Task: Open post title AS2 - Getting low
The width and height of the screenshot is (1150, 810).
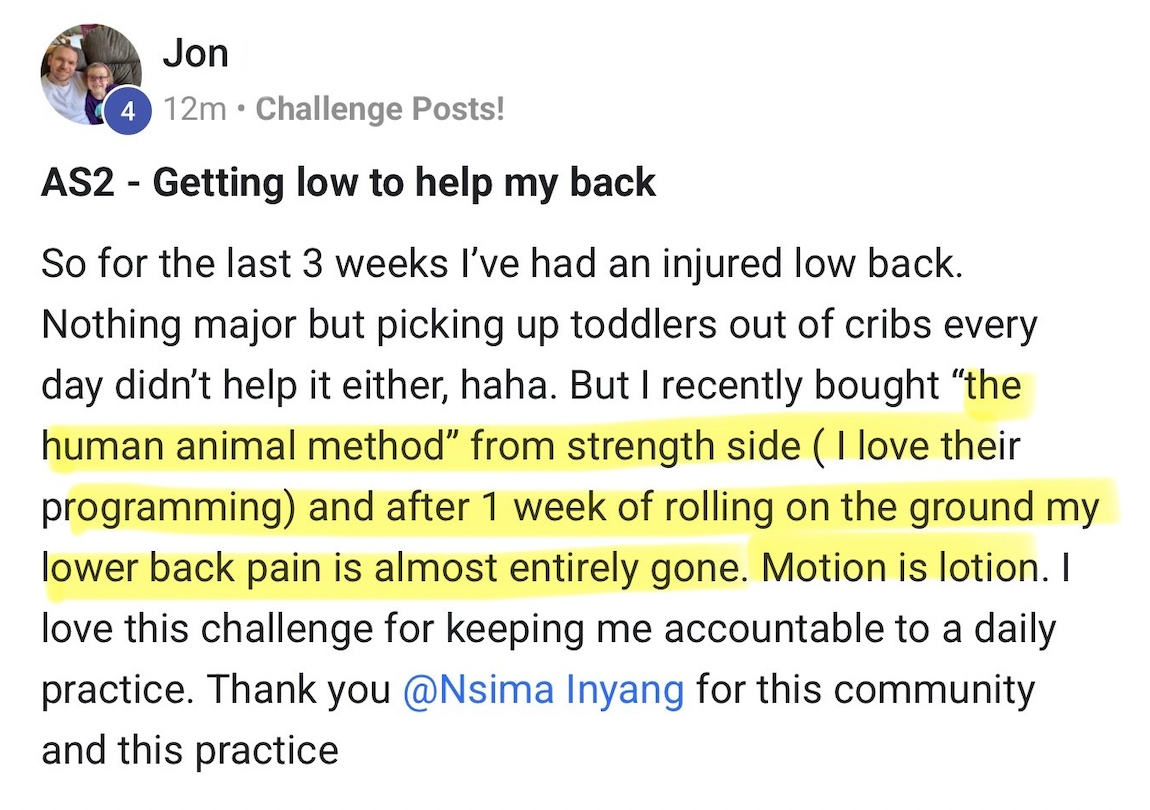Action: pos(348,183)
